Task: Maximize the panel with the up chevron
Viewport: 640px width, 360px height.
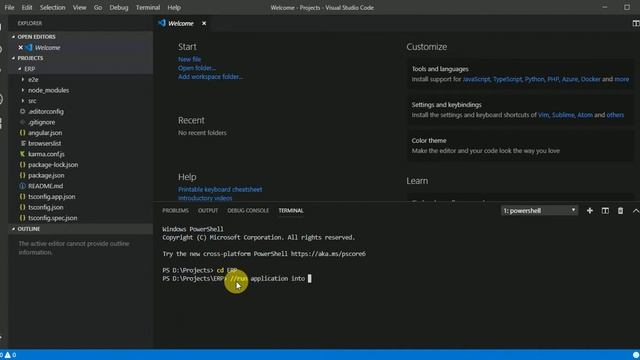Action: tap(636, 211)
